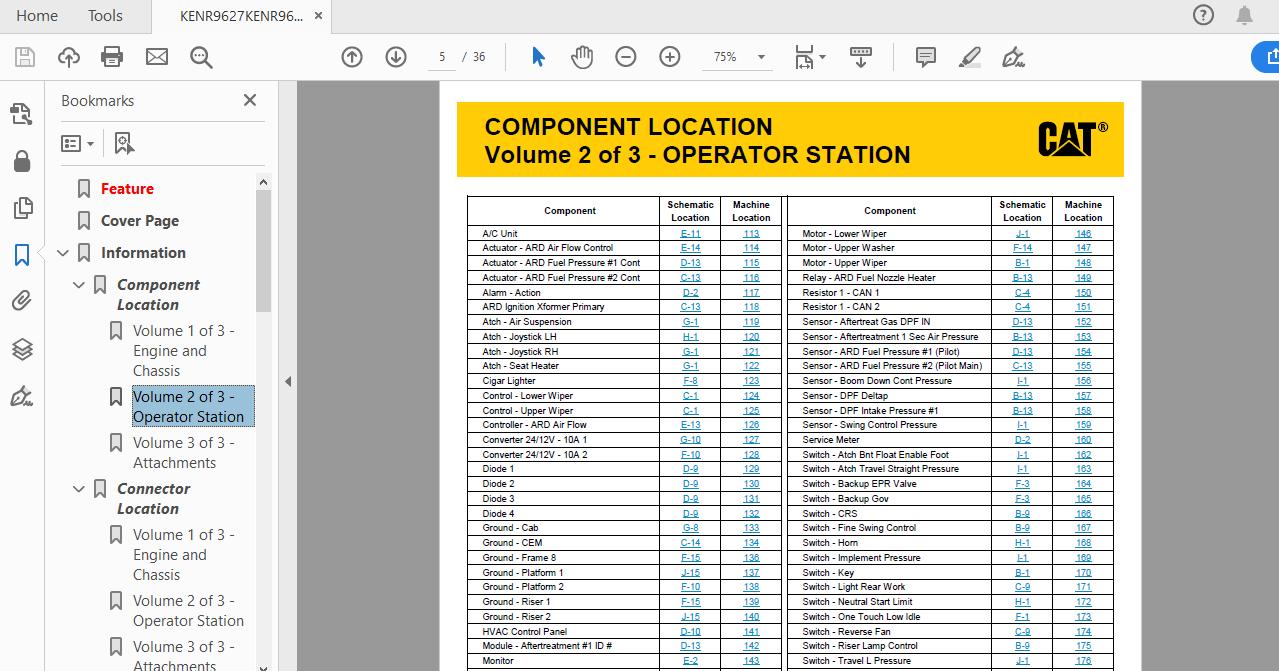Click the email envelope icon

point(157,57)
